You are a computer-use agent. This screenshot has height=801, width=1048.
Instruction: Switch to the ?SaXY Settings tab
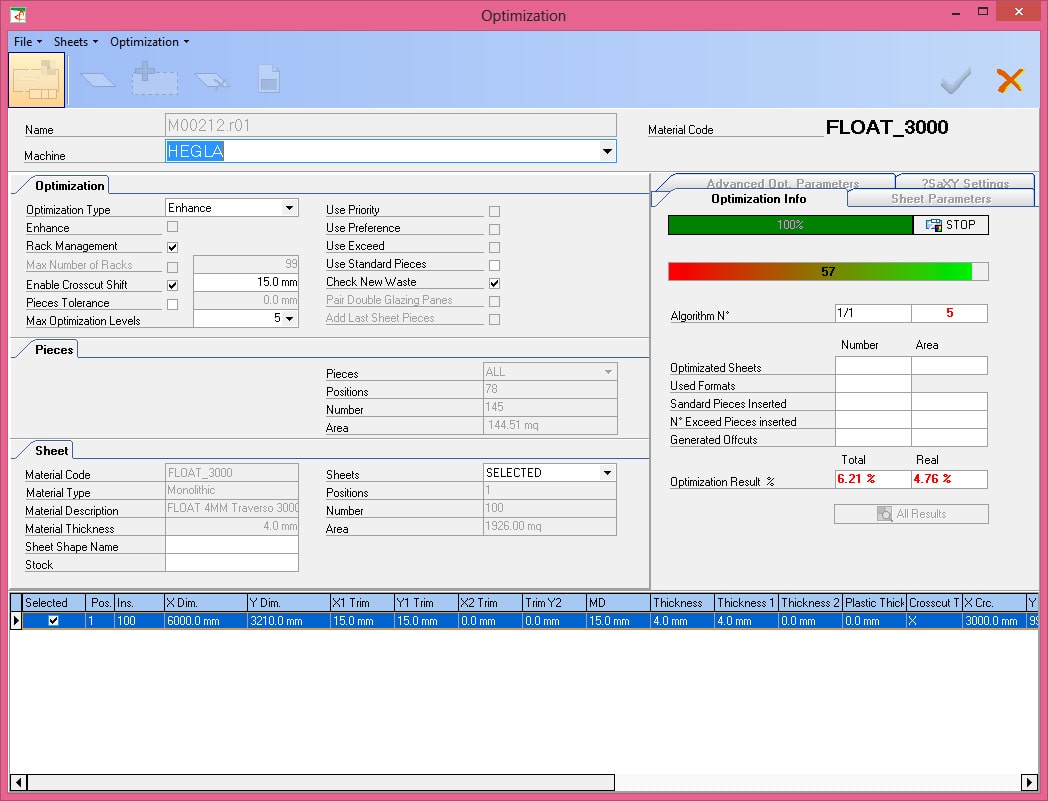coord(965,183)
